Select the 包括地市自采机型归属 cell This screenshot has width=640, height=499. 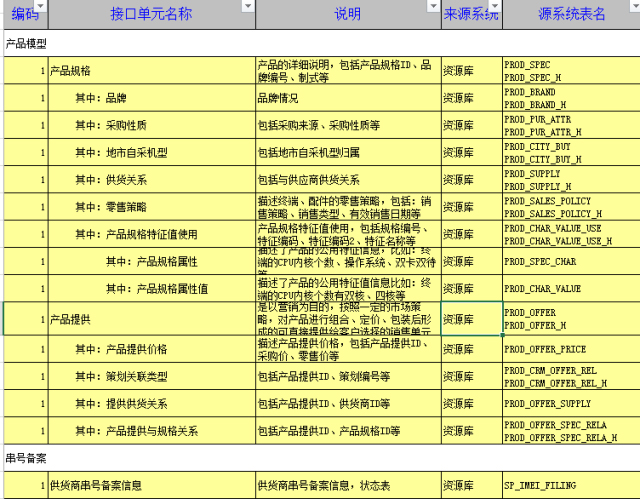[349, 153]
